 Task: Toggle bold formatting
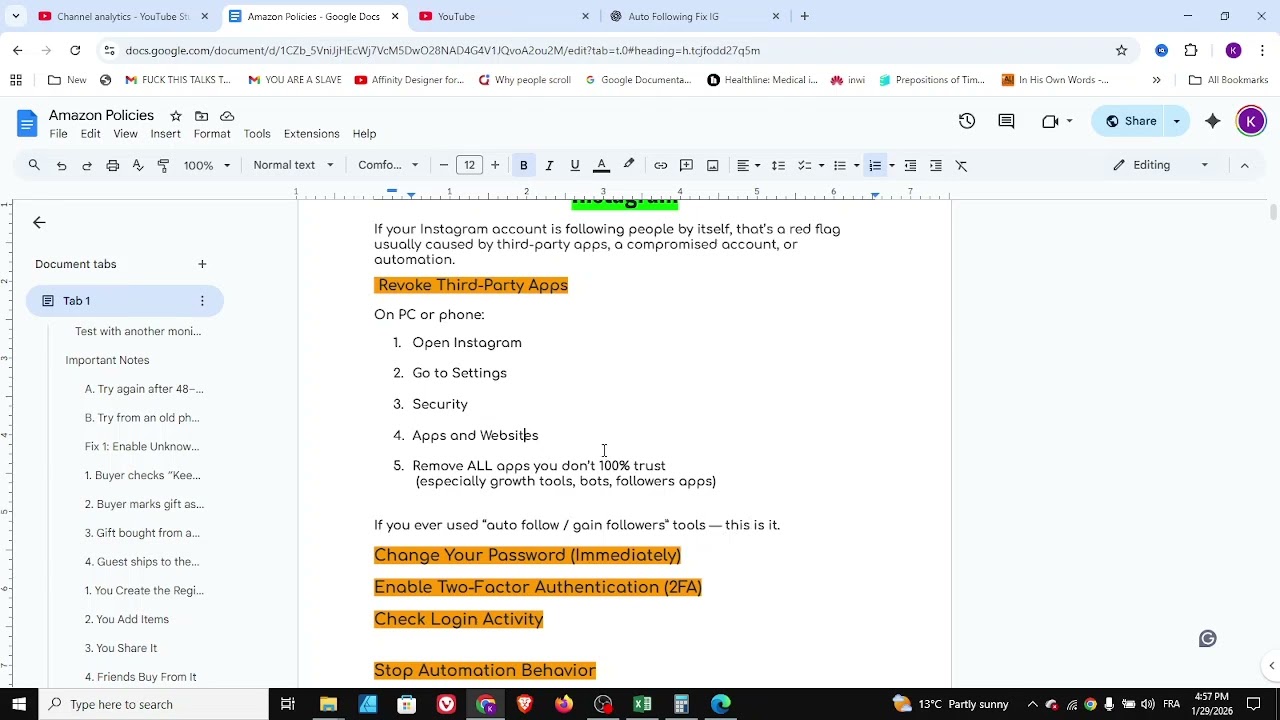[x=523, y=165]
